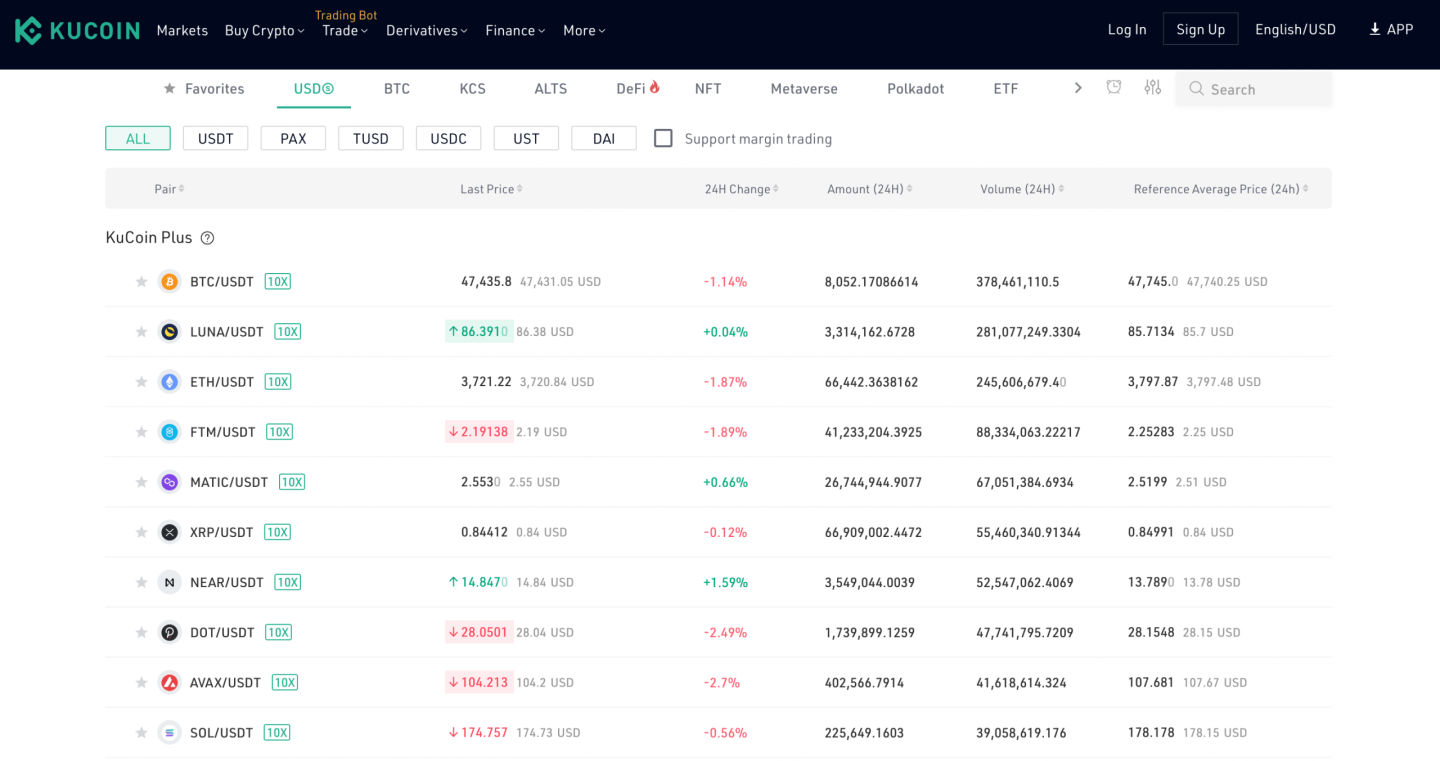Click the APP download icon
The image size is (1440, 761).
[1375, 29]
